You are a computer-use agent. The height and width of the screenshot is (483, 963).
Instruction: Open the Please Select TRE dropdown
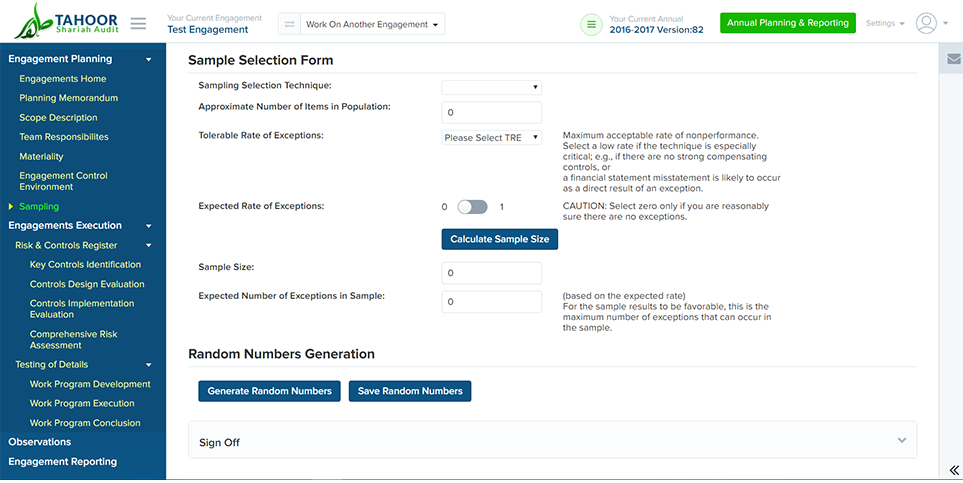491,138
